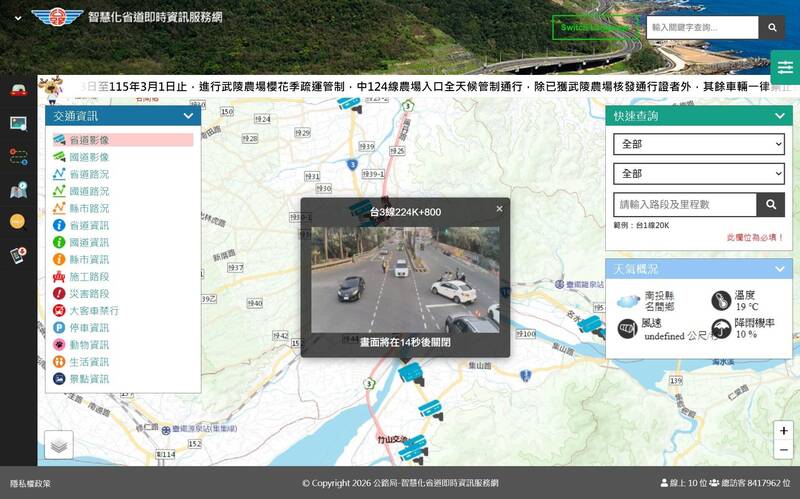The height and width of the screenshot is (499, 800).
Task: Click the deer mascot beside the news ticker
Action: pyautogui.click(x=53, y=89)
